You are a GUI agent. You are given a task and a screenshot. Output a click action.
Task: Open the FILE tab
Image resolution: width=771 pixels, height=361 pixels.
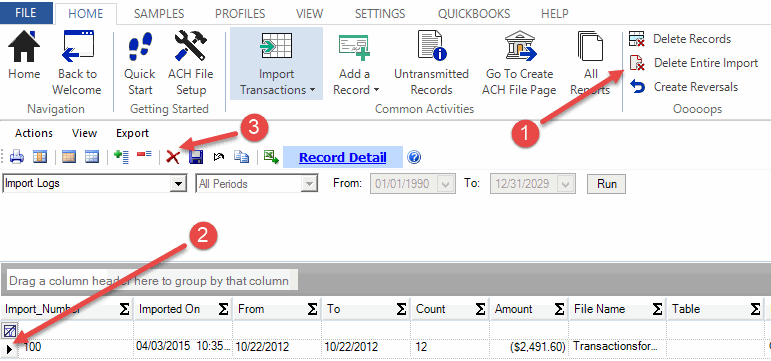[27, 13]
